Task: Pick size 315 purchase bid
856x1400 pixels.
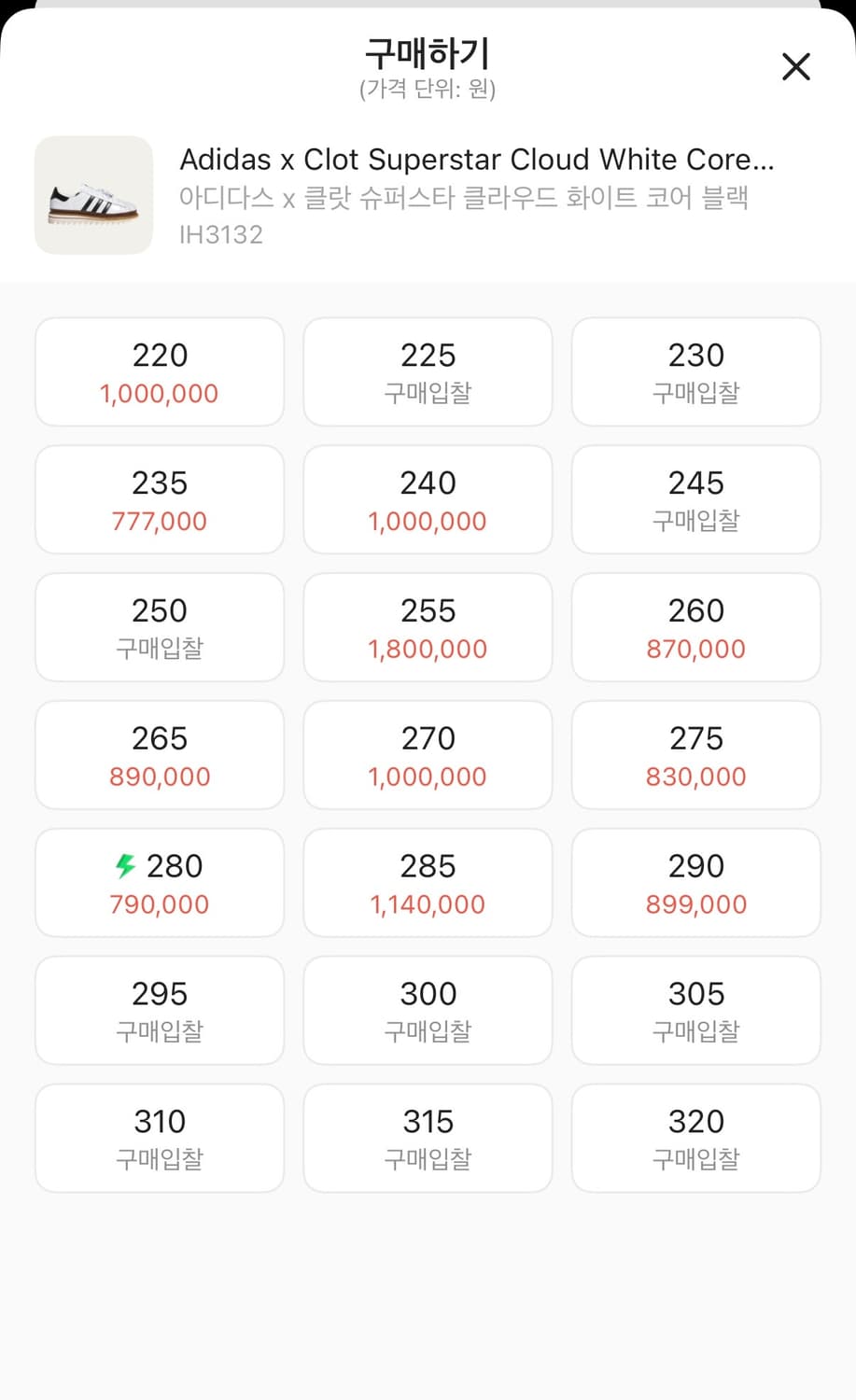Action: click(428, 1138)
